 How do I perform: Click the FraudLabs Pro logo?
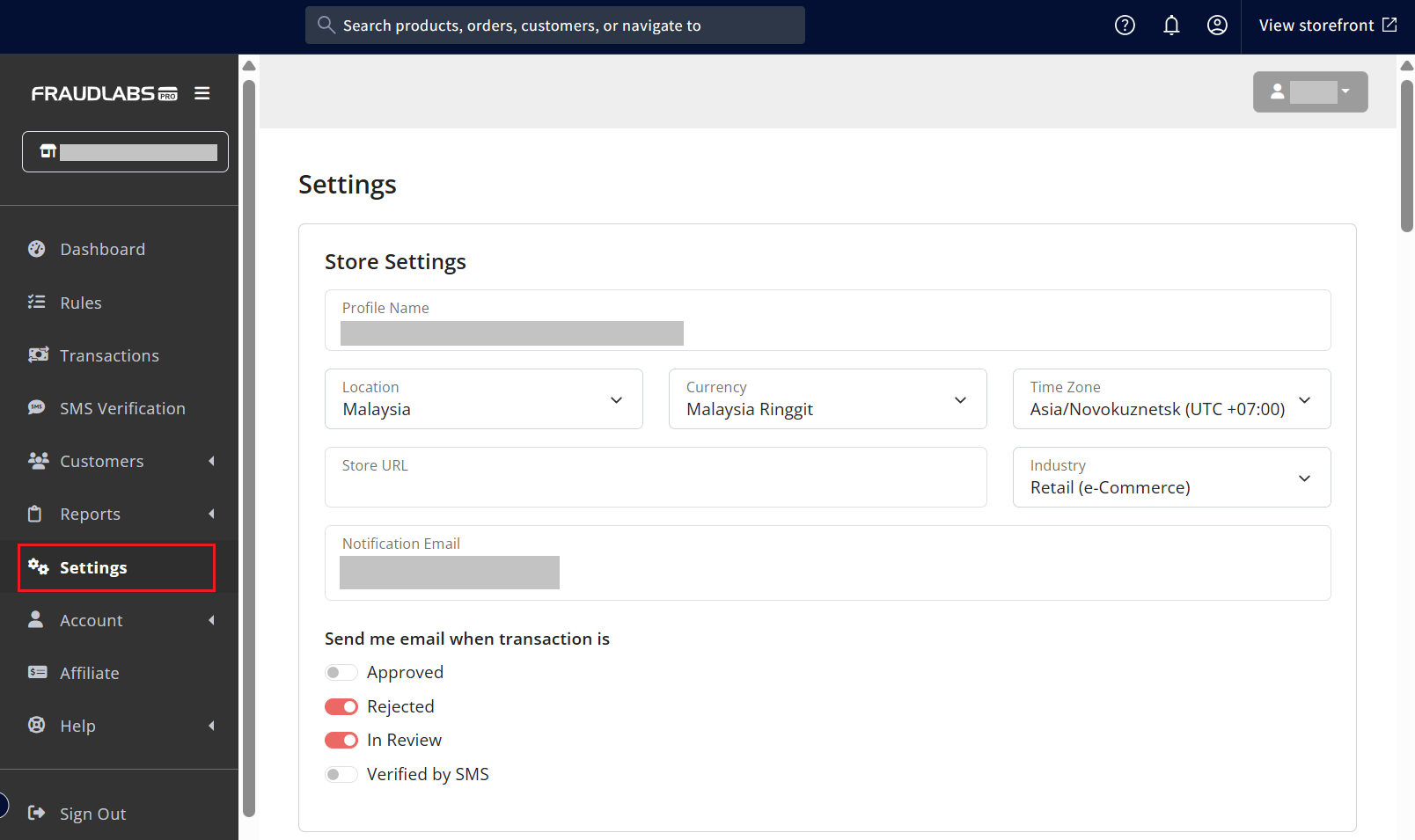(105, 93)
